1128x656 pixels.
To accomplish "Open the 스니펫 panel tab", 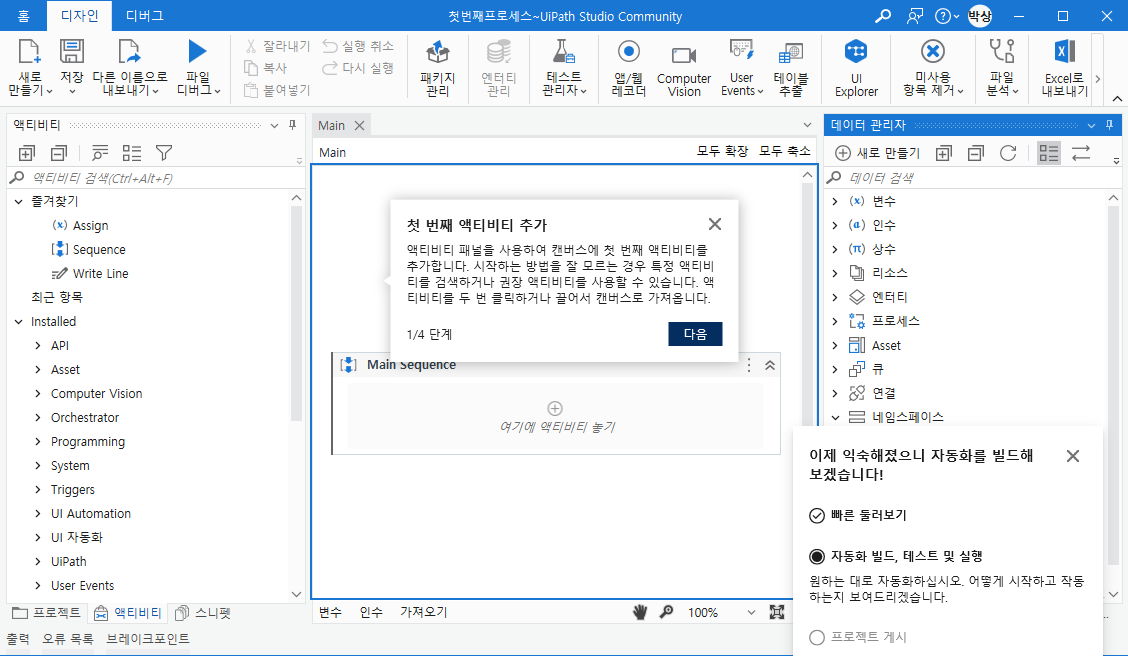I will pos(204,613).
